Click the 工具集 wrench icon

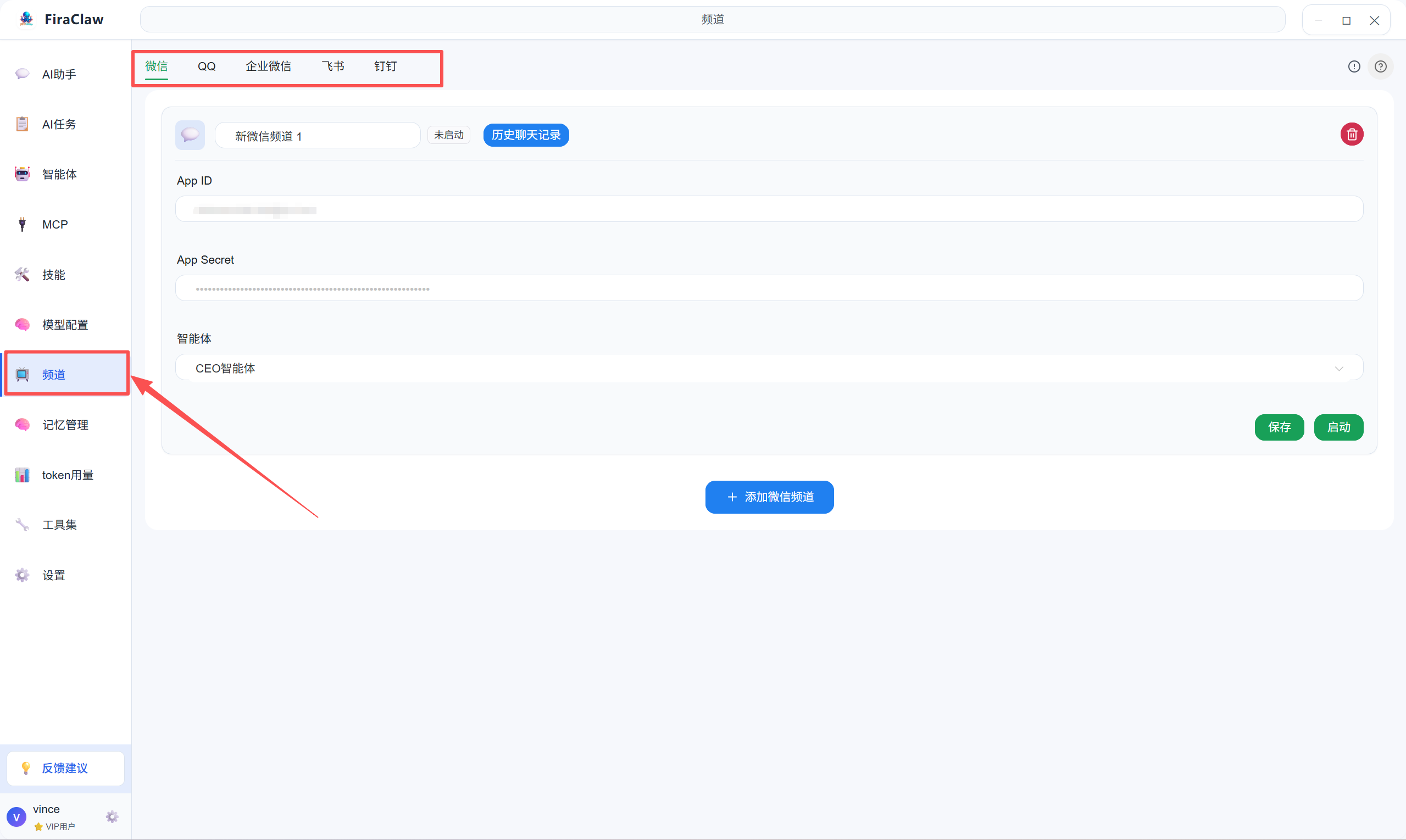(22, 525)
